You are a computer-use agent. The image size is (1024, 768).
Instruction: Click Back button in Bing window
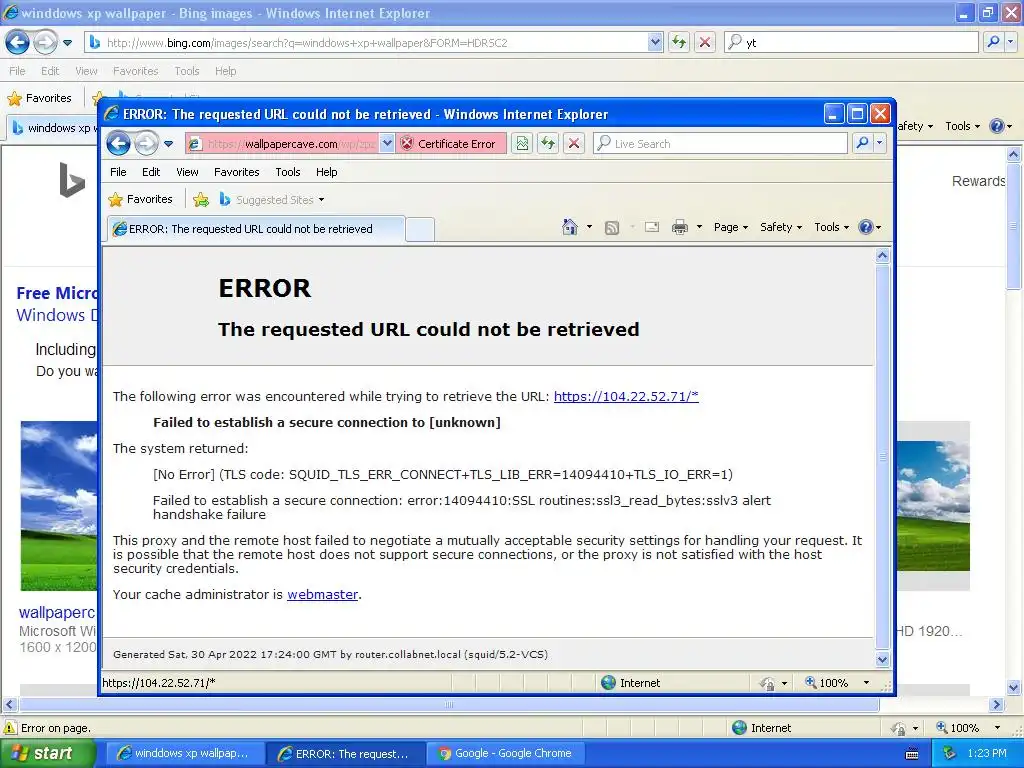(x=18, y=42)
